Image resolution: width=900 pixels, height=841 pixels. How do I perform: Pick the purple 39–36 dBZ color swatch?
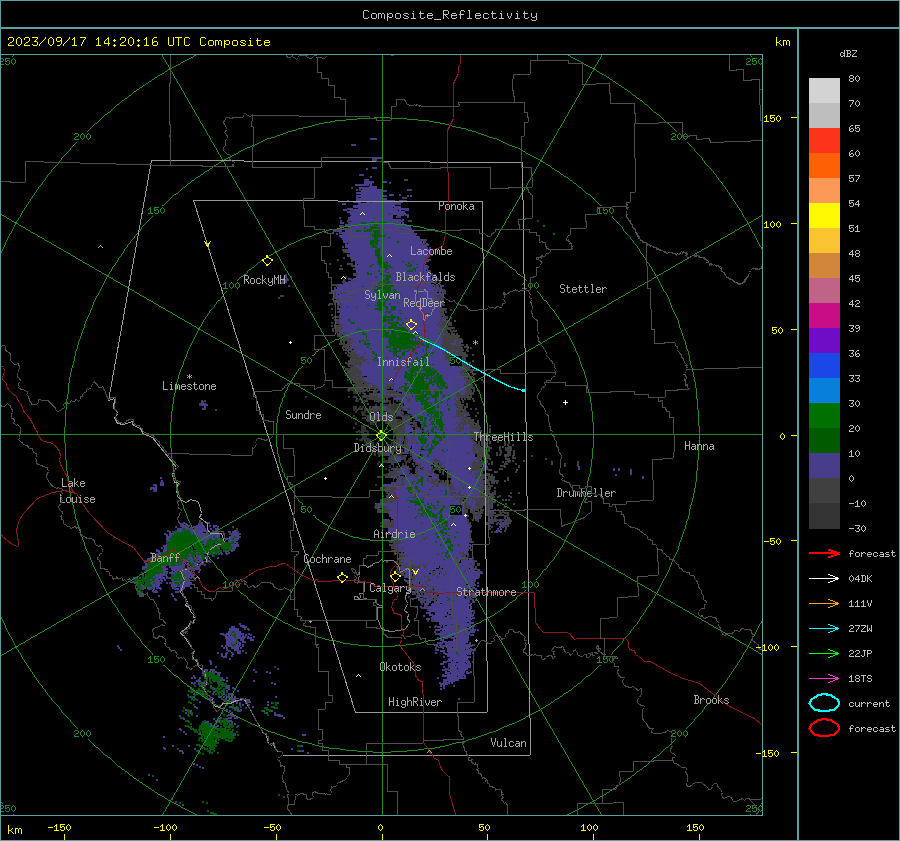click(x=824, y=340)
